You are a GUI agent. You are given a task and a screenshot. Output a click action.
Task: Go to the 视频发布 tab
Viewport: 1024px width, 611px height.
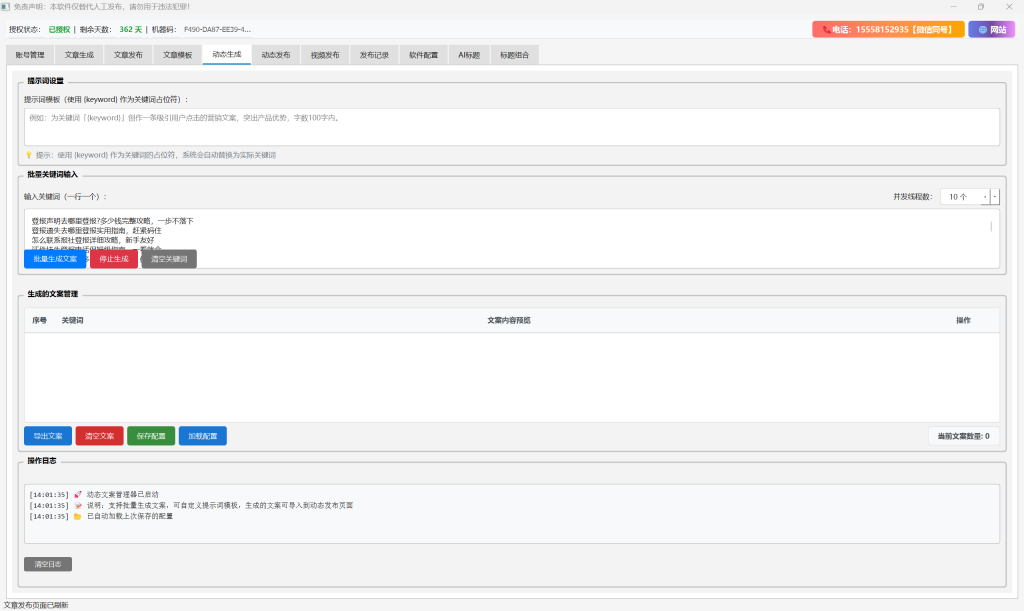point(325,55)
